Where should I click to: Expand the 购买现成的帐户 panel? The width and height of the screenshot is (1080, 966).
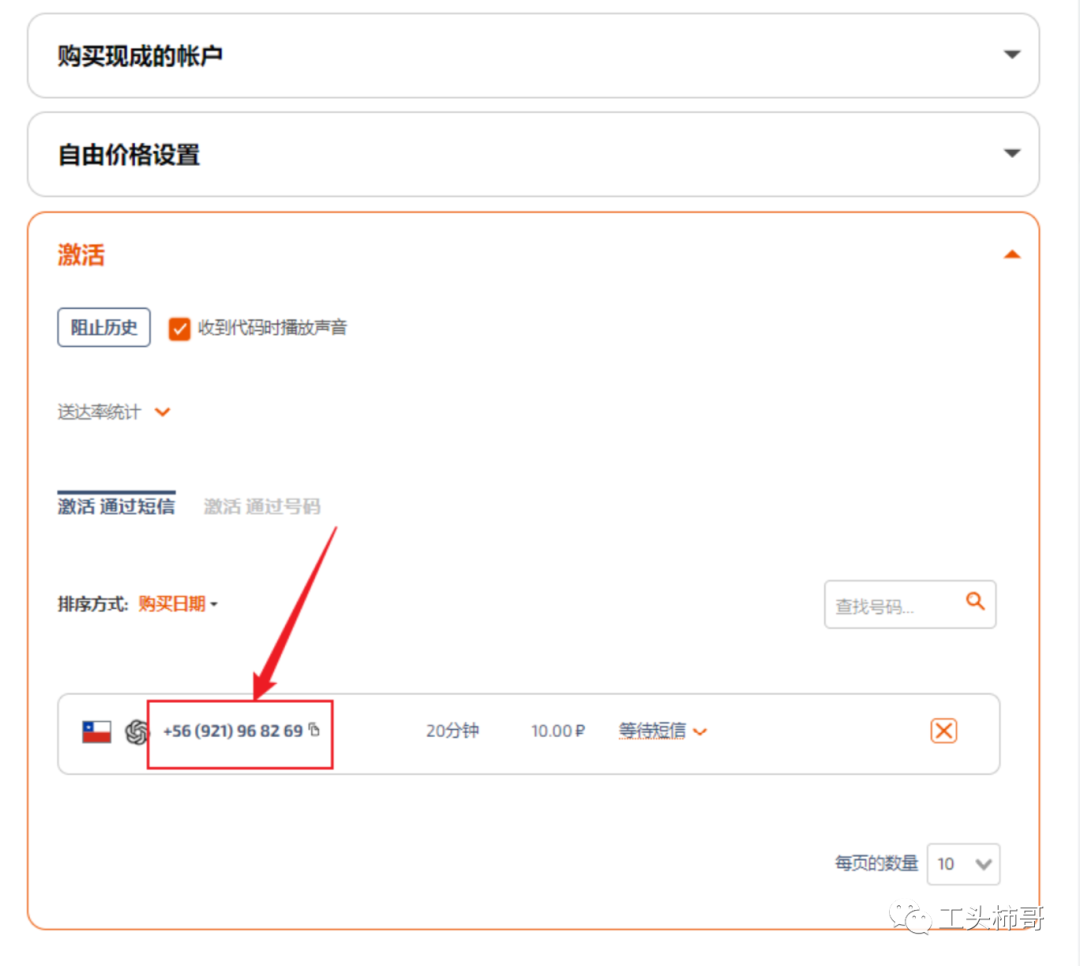(1012, 55)
